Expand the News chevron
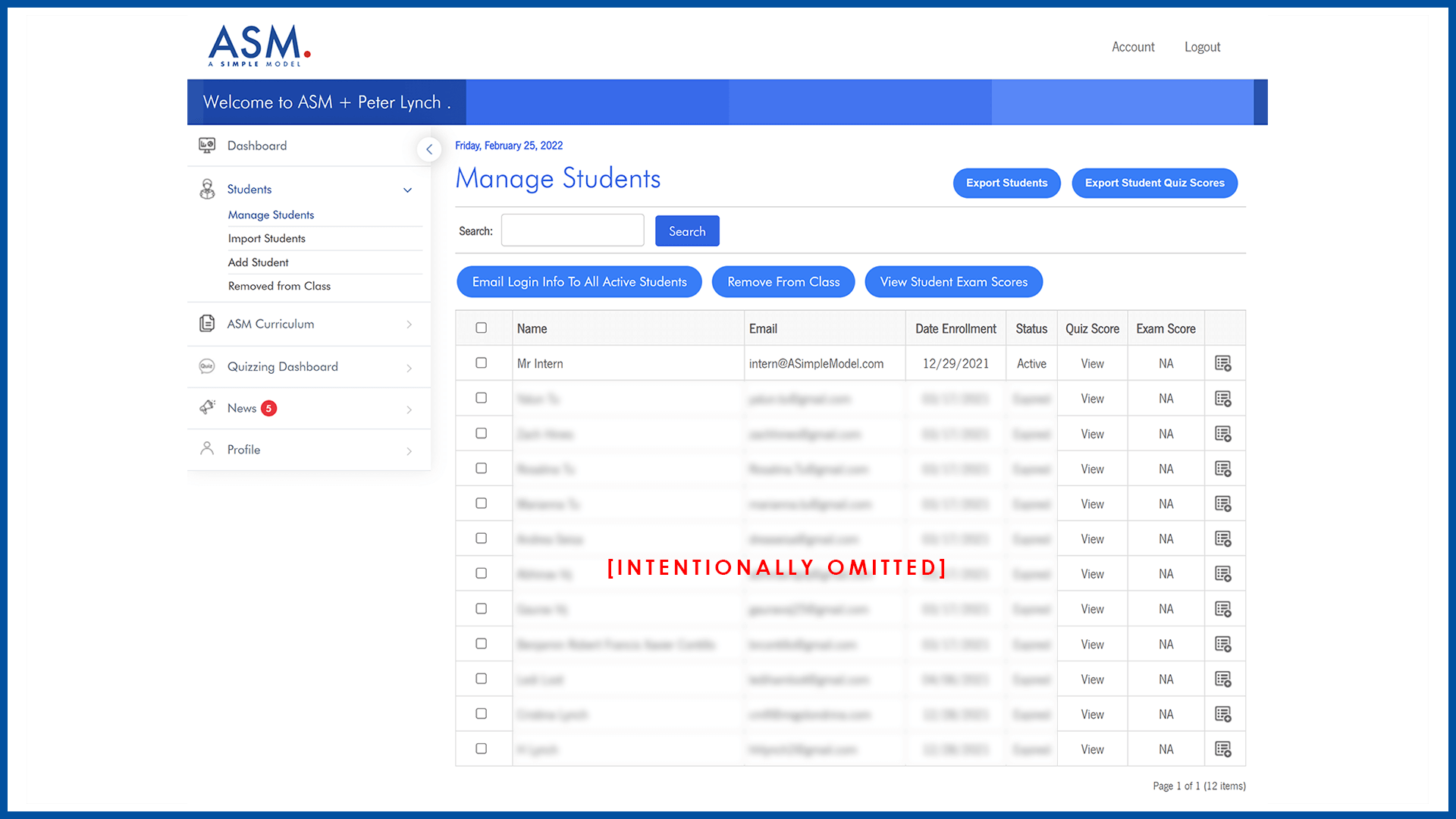The width and height of the screenshot is (1456, 819). tap(409, 409)
